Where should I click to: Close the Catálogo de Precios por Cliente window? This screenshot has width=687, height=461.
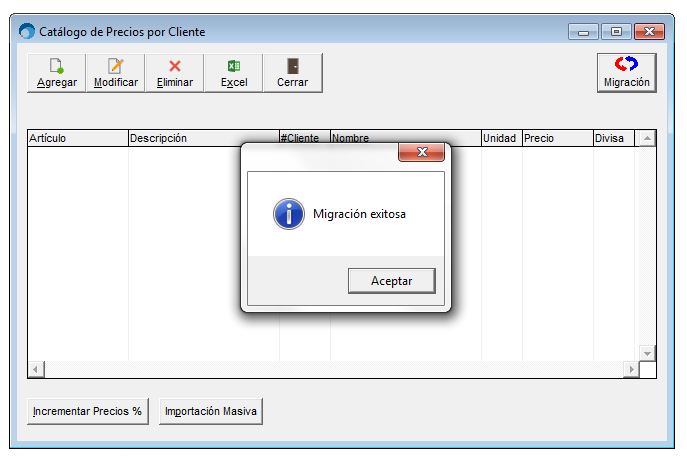point(650,32)
